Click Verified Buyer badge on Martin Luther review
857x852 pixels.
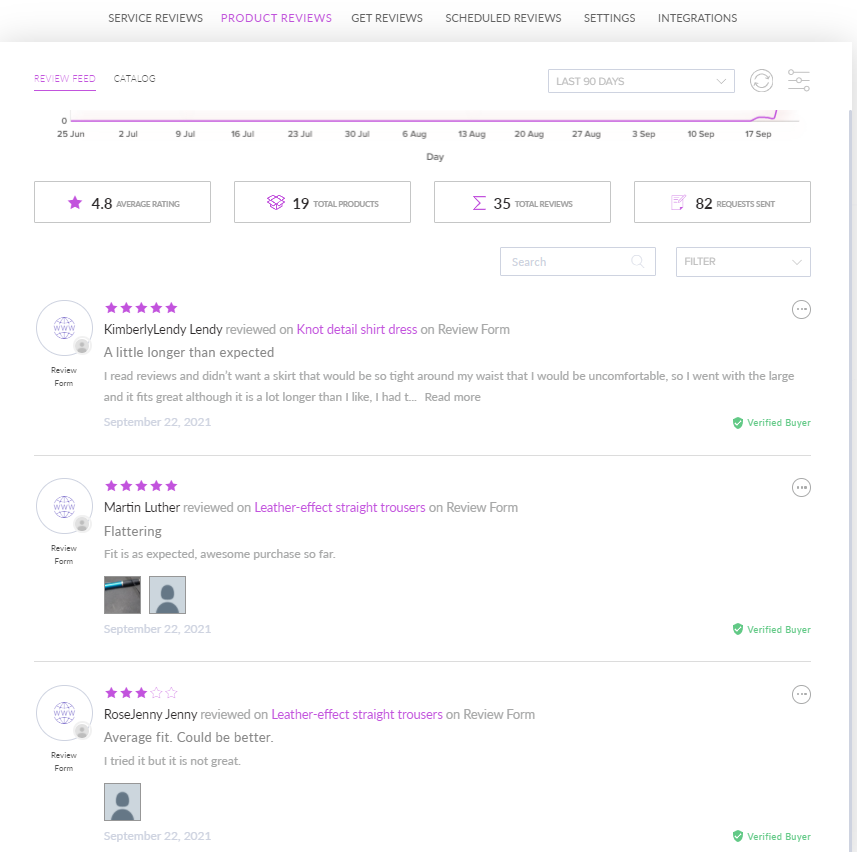[771, 630]
